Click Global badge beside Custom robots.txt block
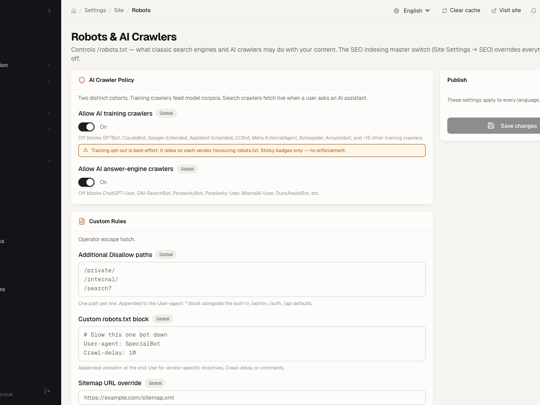This screenshot has height=405, width=540. [163, 319]
